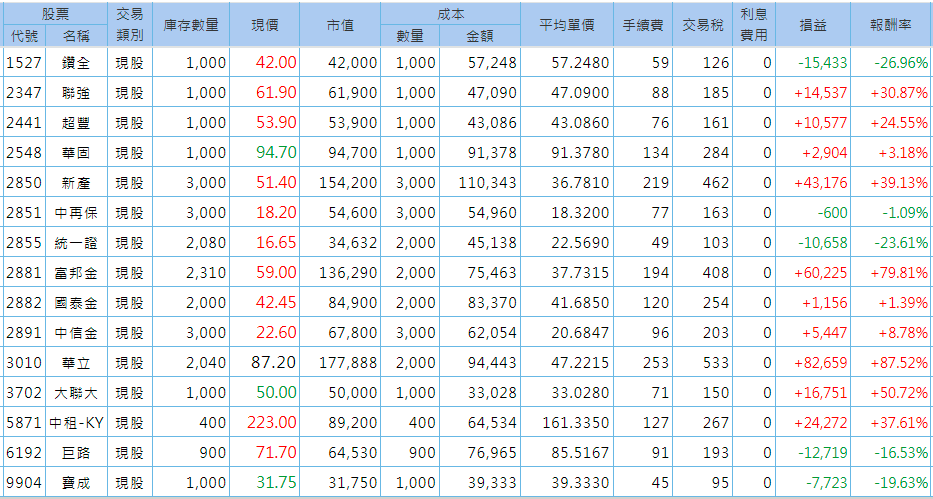Click the 利息費用 column header
Screen dimensions: 933x499
[754, 24]
